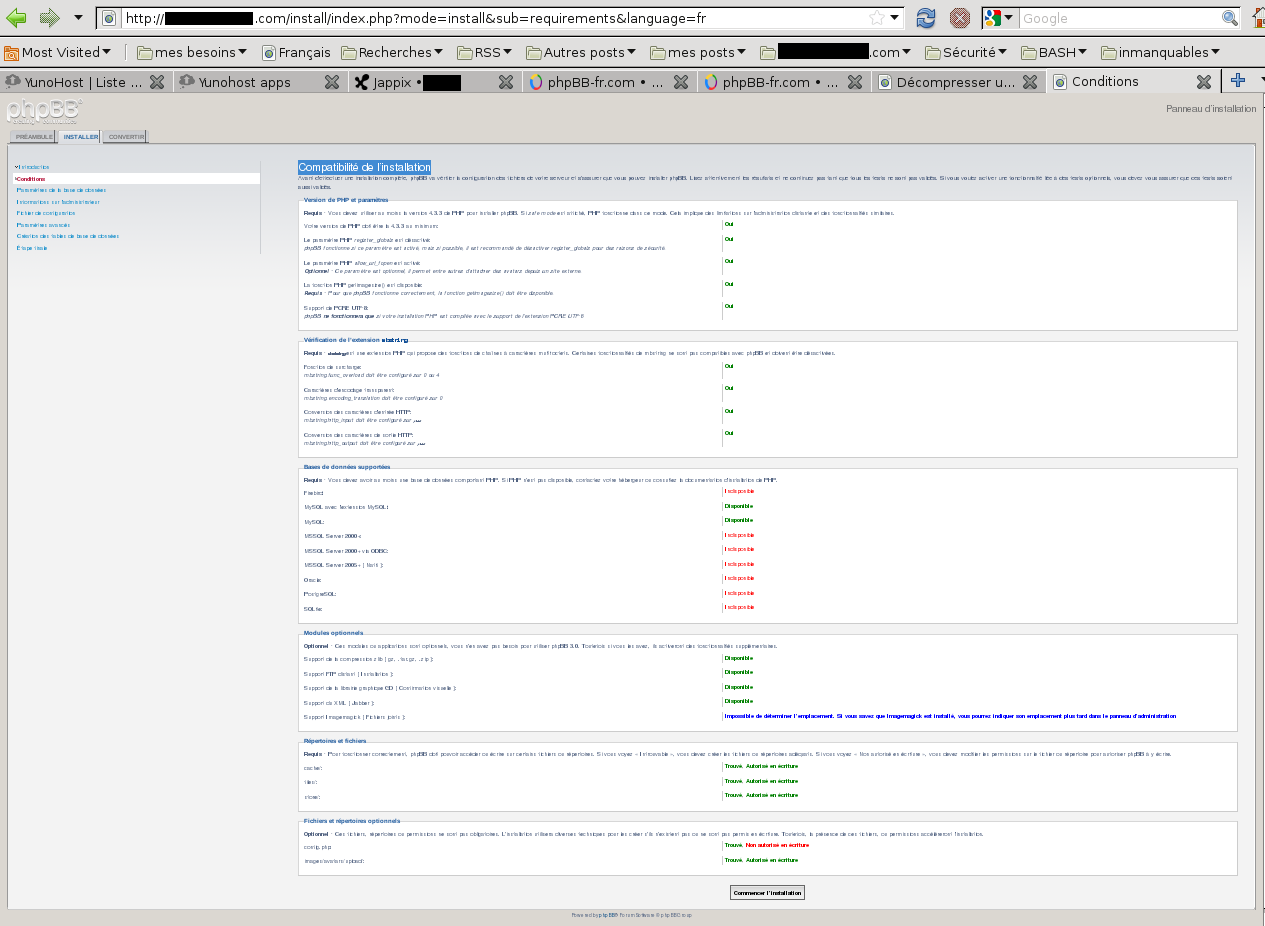Click the 'Modules optionnels' section title

point(333,633)
